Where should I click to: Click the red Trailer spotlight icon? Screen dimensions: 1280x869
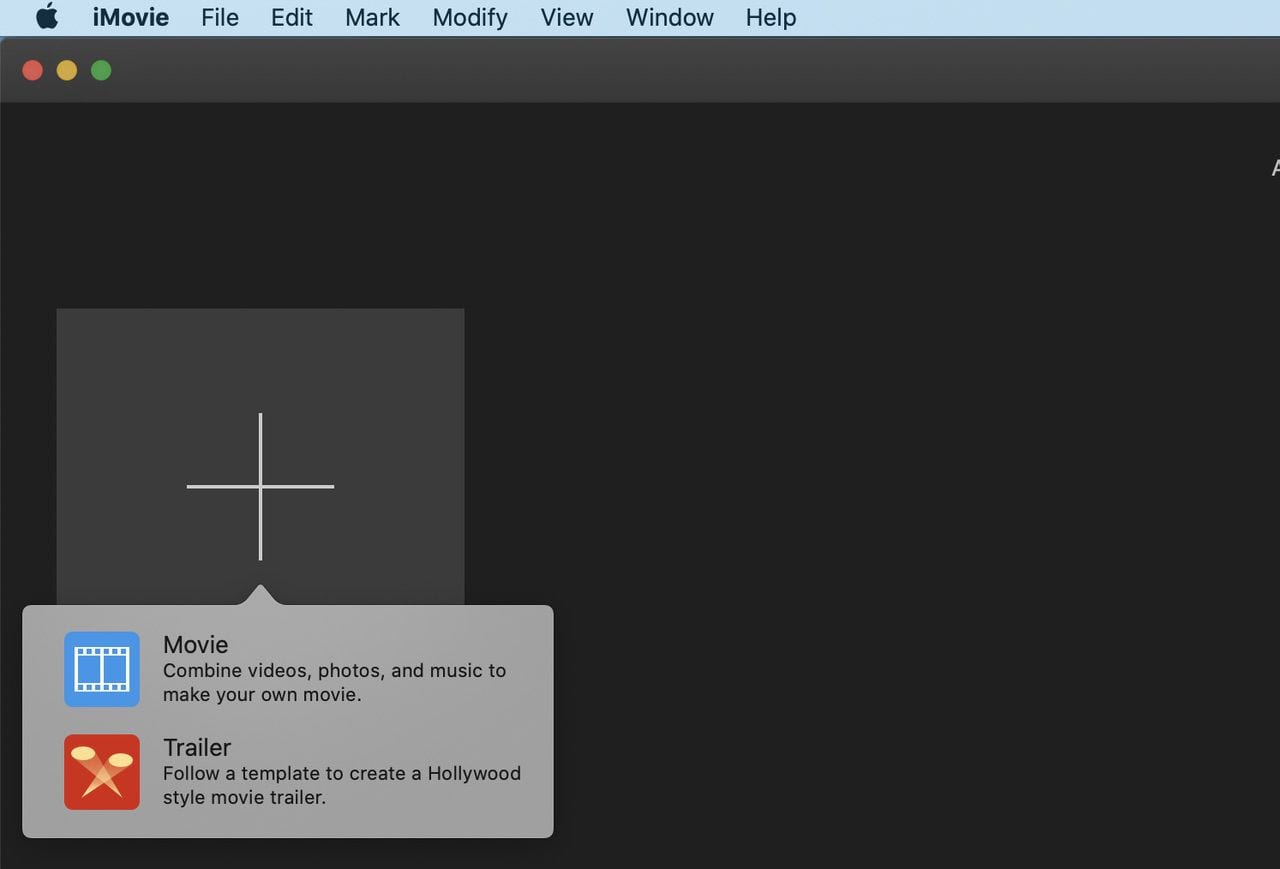(x=102, y=772)
